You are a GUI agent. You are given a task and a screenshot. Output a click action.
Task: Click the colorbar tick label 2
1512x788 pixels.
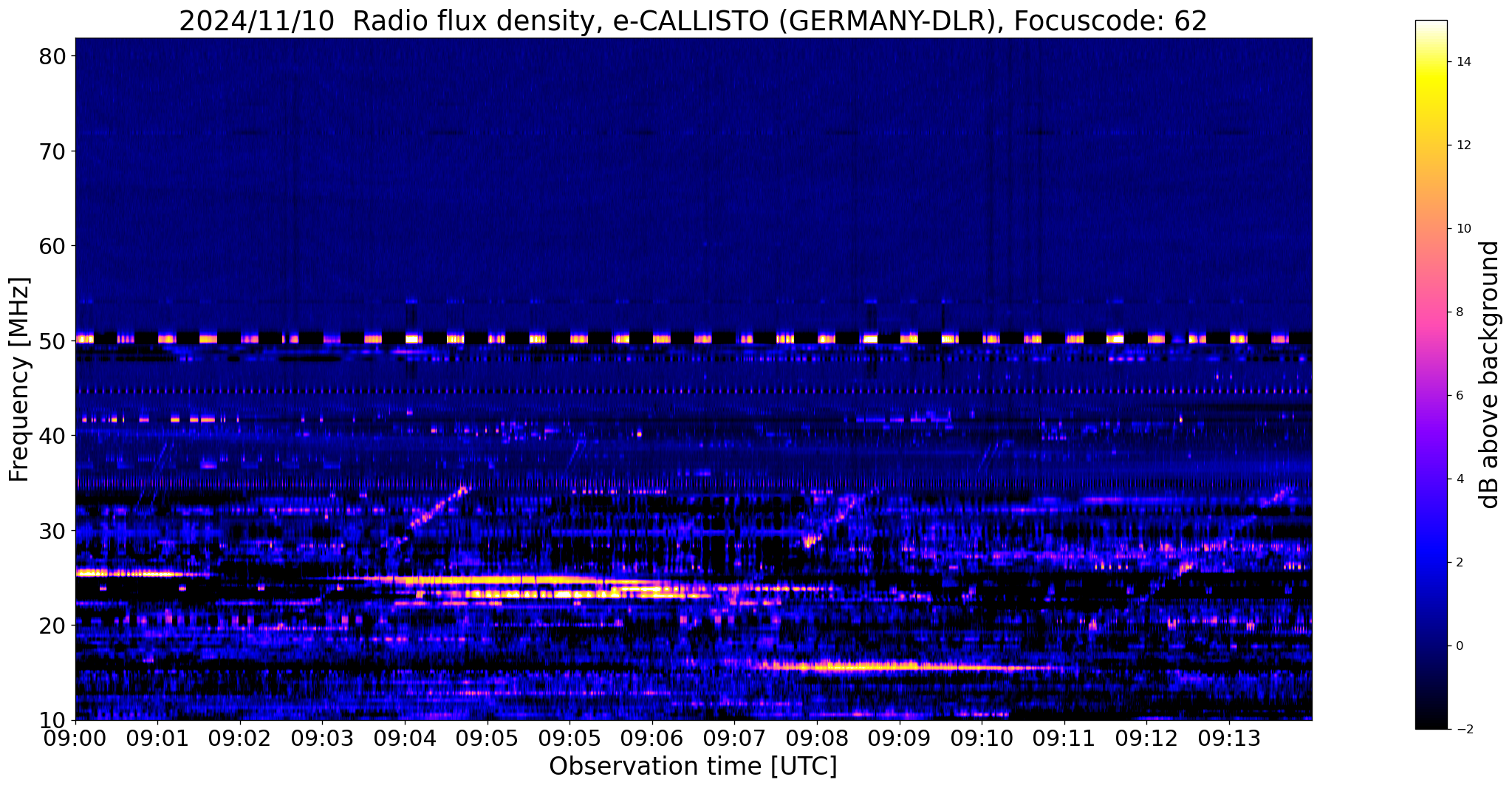click(1460, 563)
